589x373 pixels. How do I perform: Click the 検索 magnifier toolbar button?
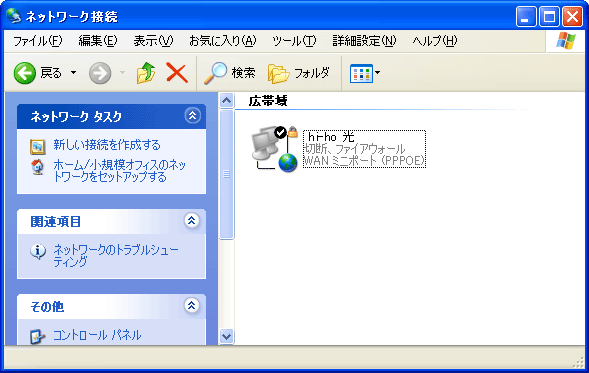coord(230,73)
